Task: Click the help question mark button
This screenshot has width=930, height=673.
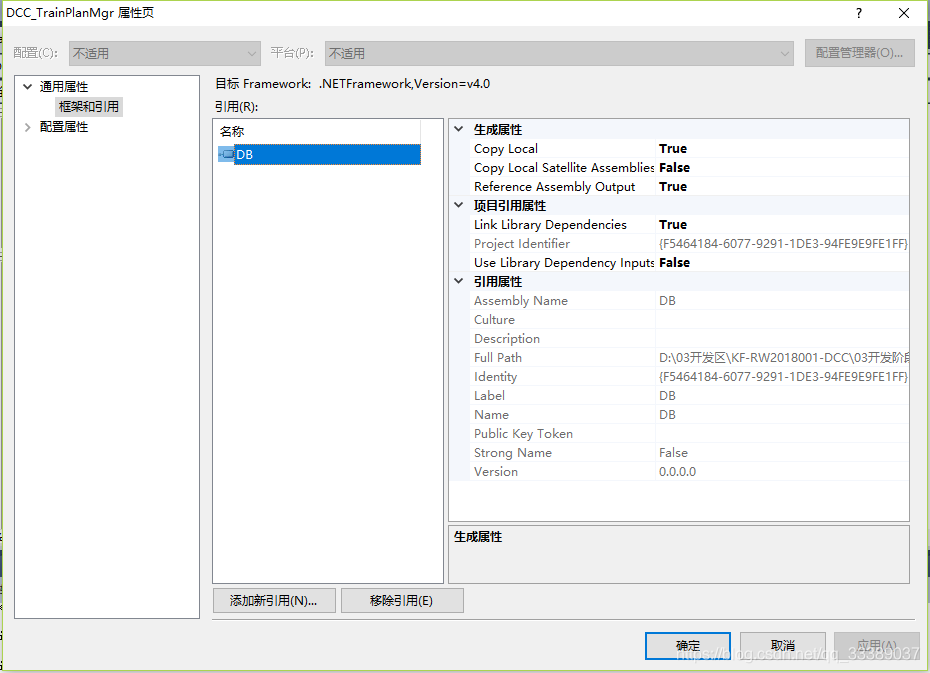Action: pyautogui.click(x=859, y=13)
